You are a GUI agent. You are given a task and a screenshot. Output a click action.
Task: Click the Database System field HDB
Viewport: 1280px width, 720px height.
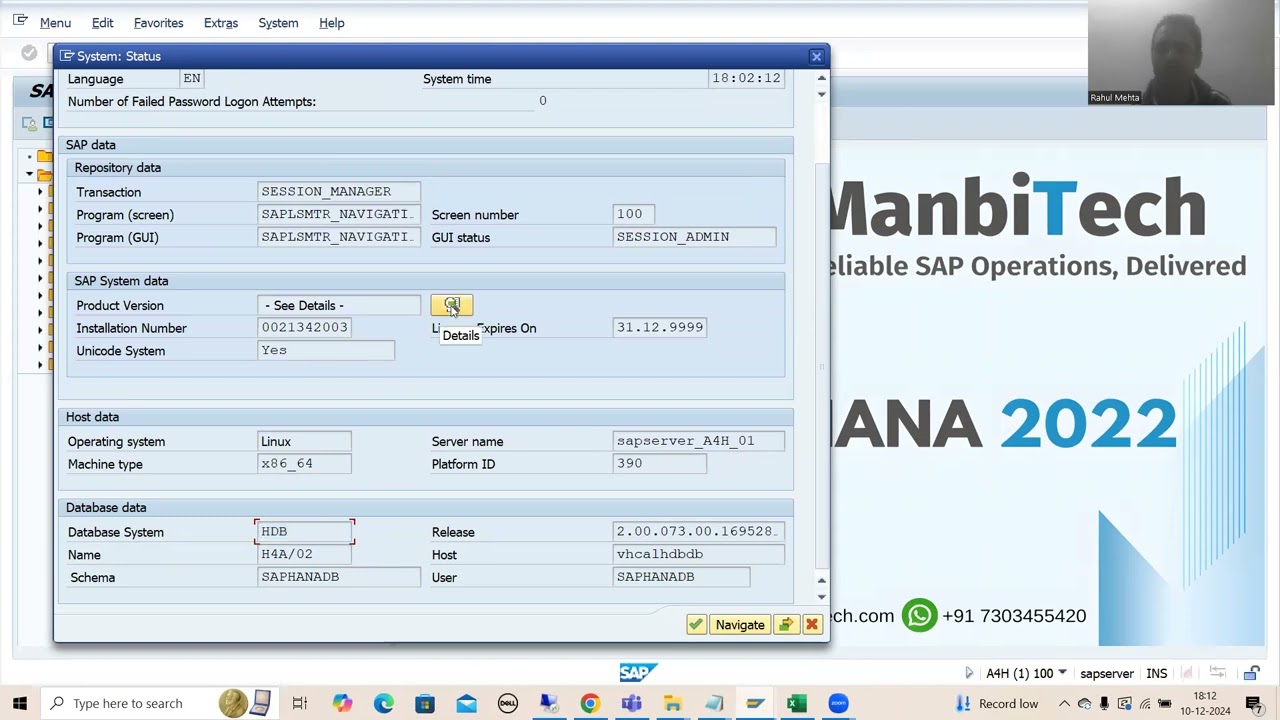click(x=304, y=532)
